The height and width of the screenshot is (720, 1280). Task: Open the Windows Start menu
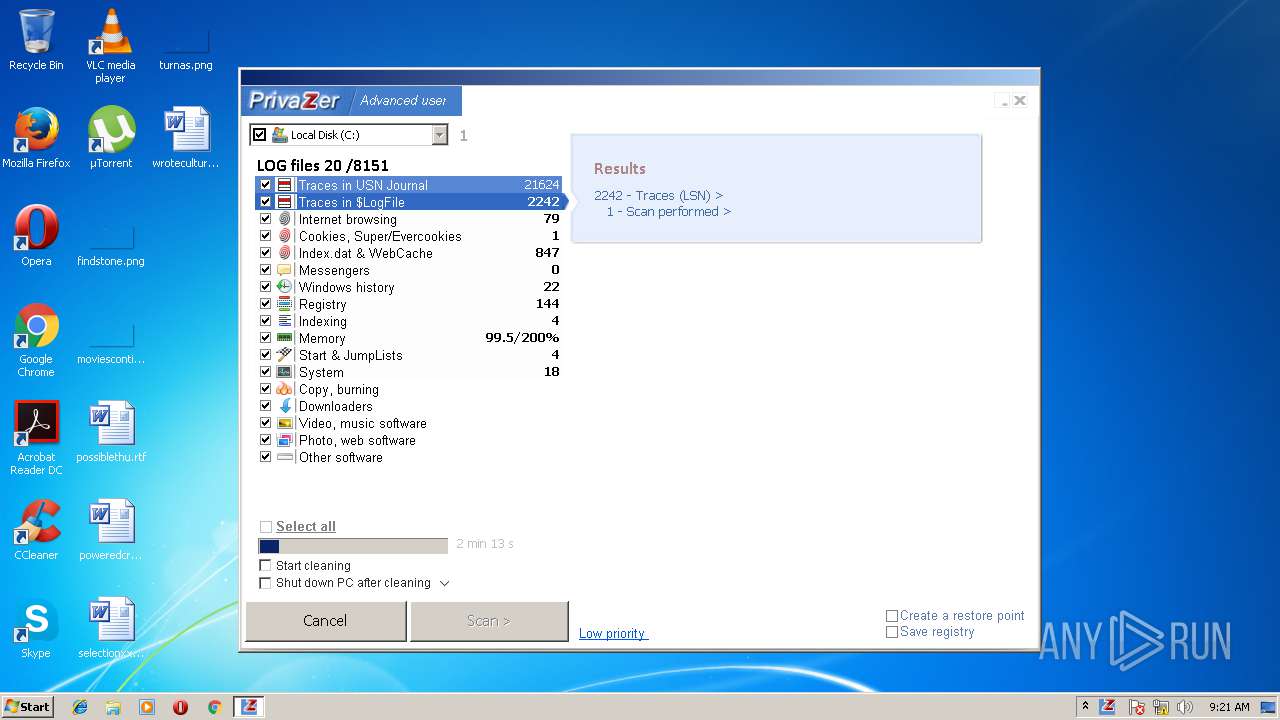pyautogui.click(x=28, y=706)
